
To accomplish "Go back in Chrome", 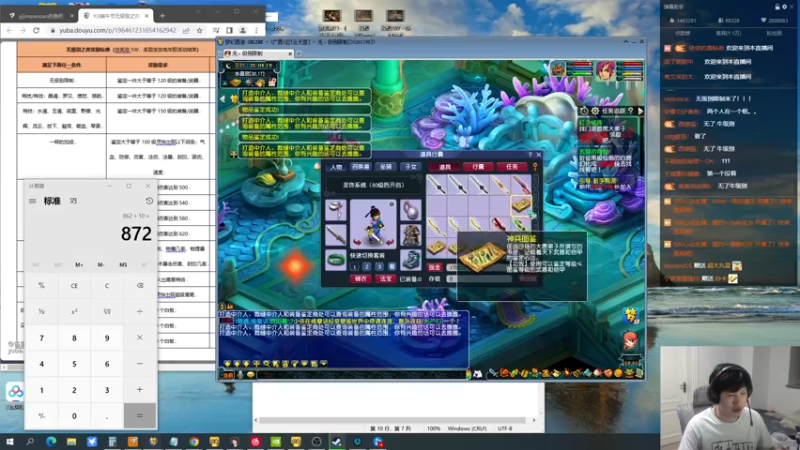I will tap(10, 31).
